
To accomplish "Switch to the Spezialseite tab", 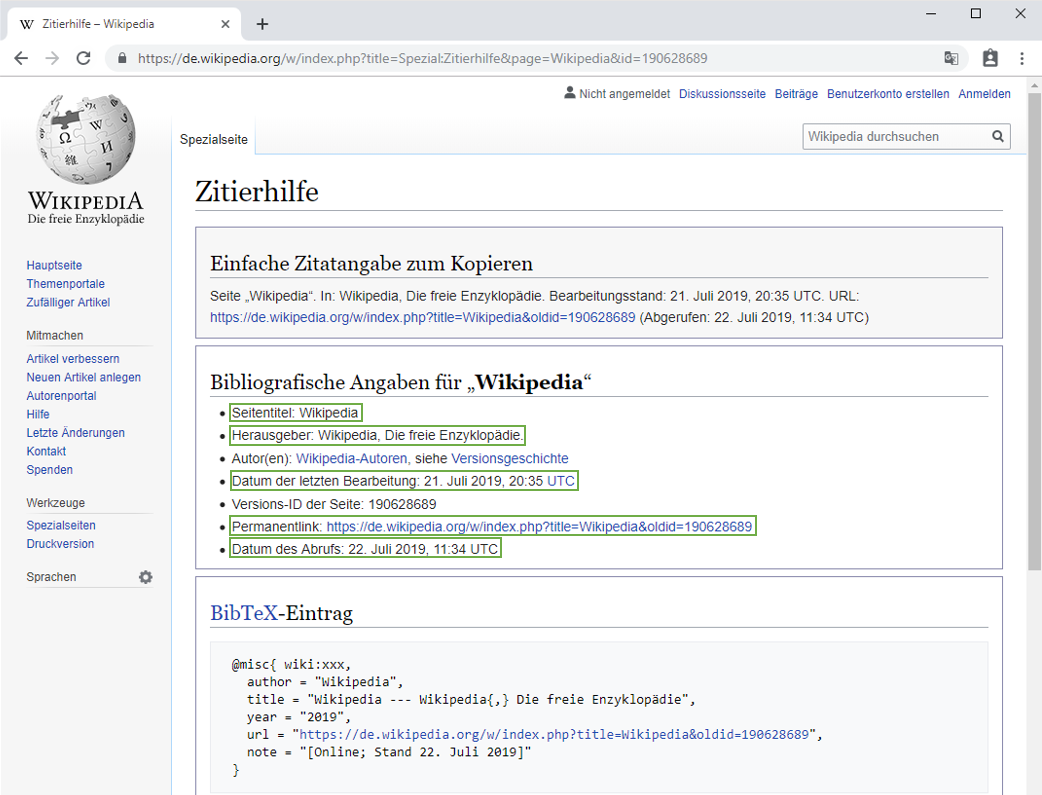I will tap(213, 140).
